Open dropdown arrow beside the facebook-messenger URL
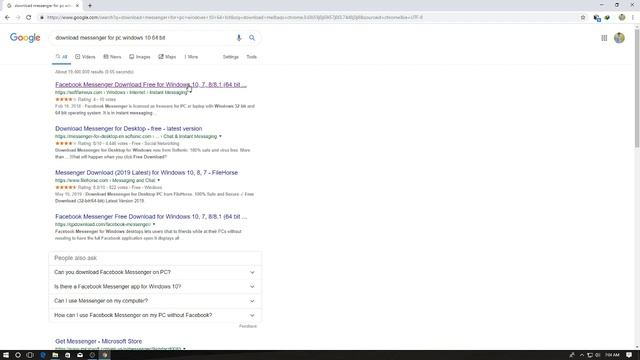 pyautogui.click(x=154, y=224)
